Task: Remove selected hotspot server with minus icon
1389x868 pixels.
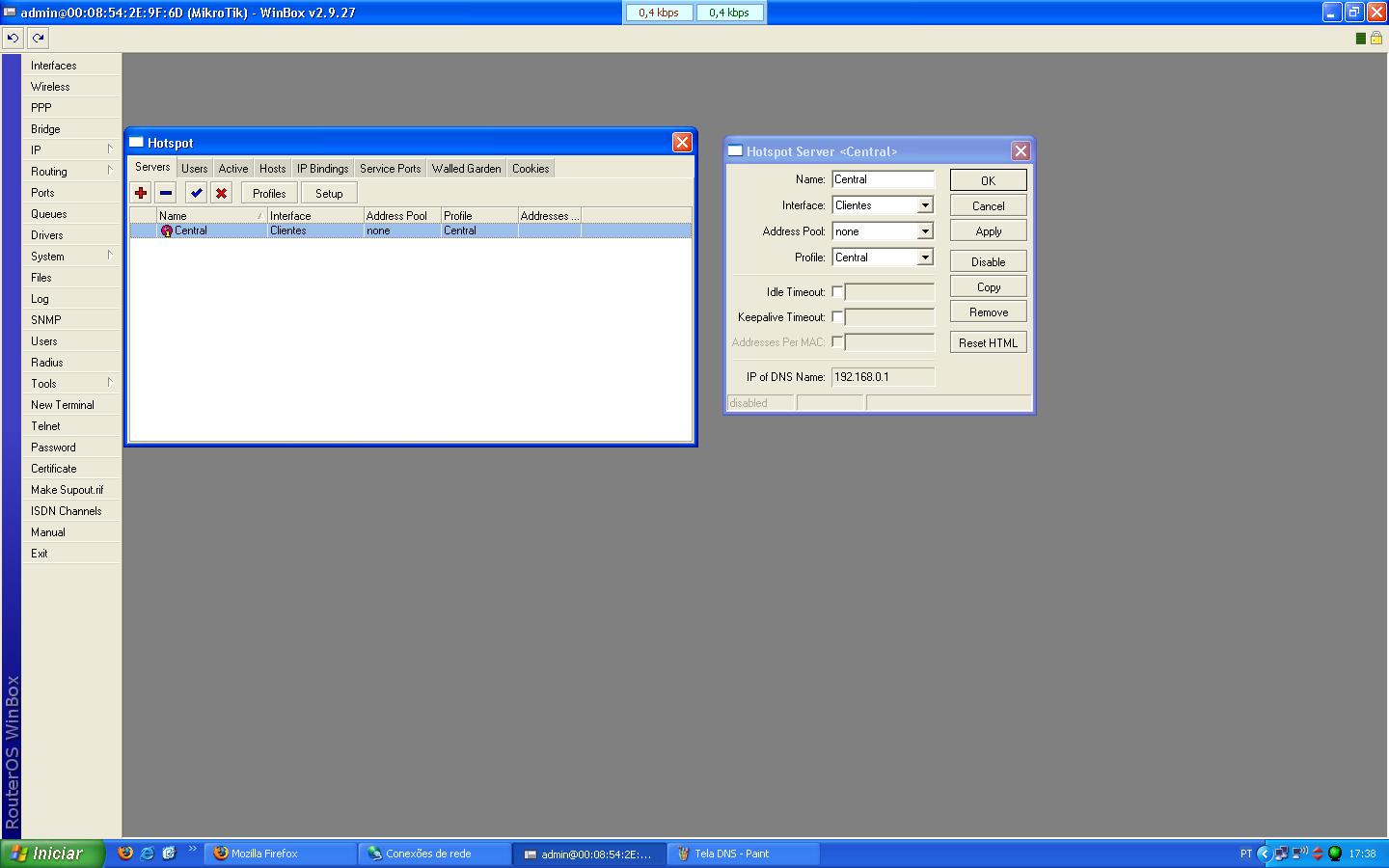Action: tap(166, 193)
